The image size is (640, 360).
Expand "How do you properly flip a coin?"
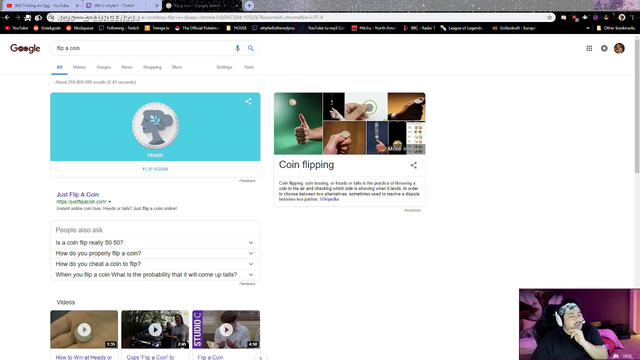point(155,253)
